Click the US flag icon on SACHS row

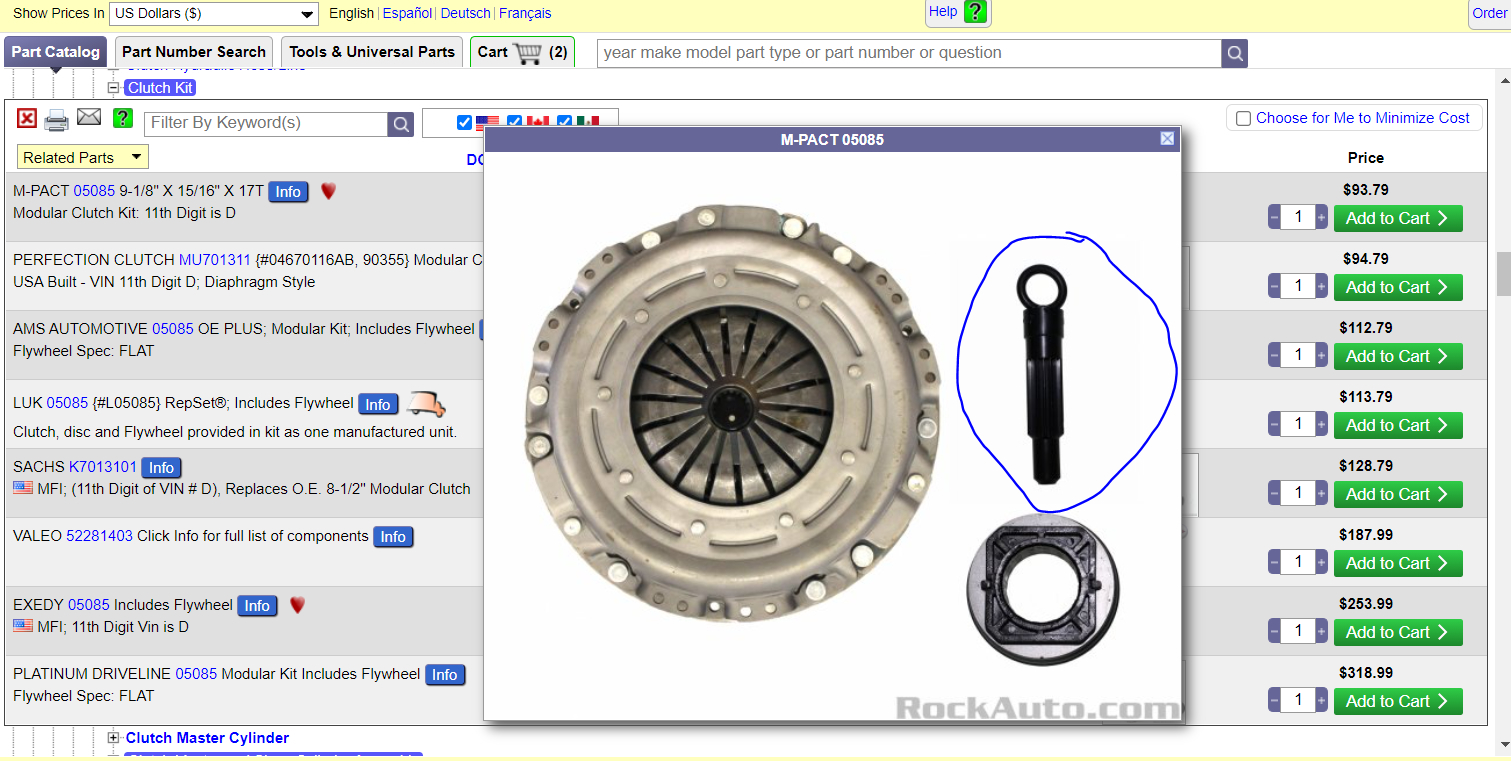click(x=23, y=488)
